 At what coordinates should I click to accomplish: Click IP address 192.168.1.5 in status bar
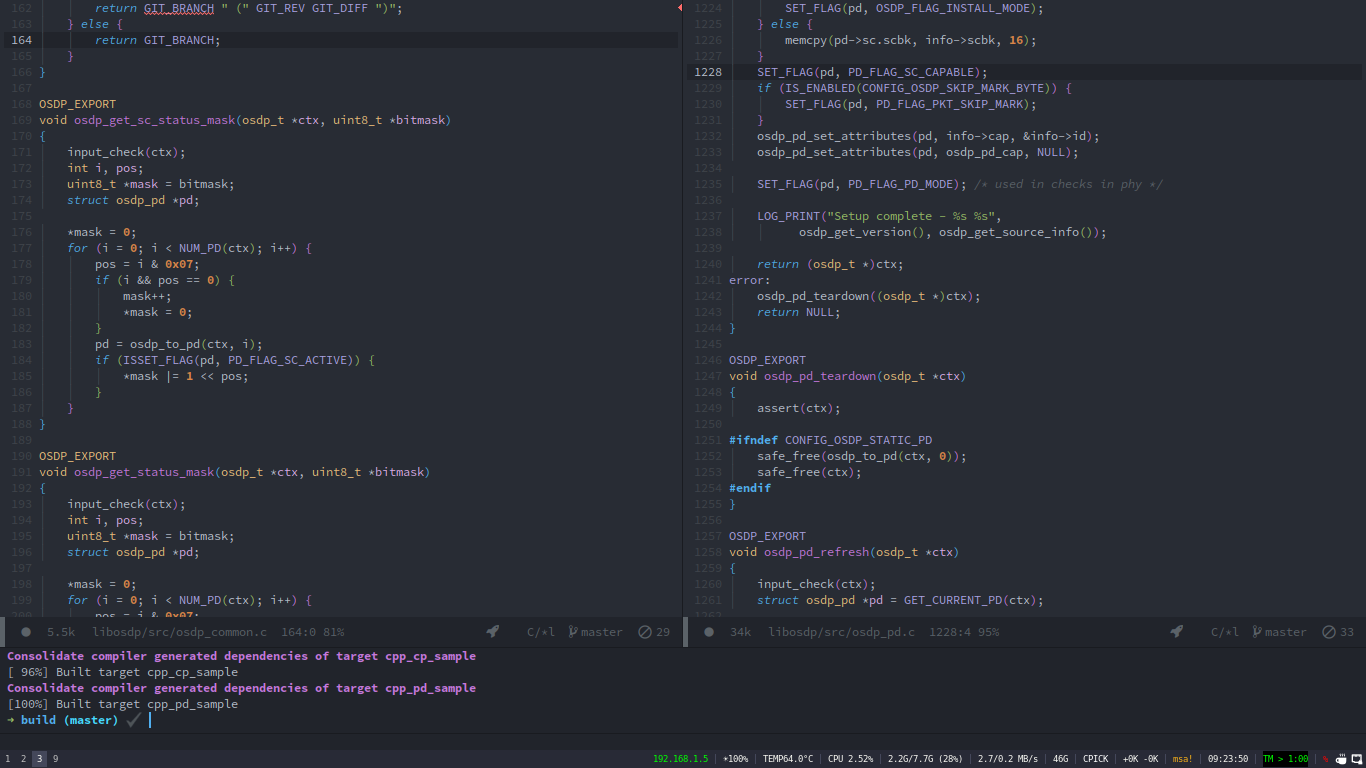pyautogui.click(x=680, y=759)
